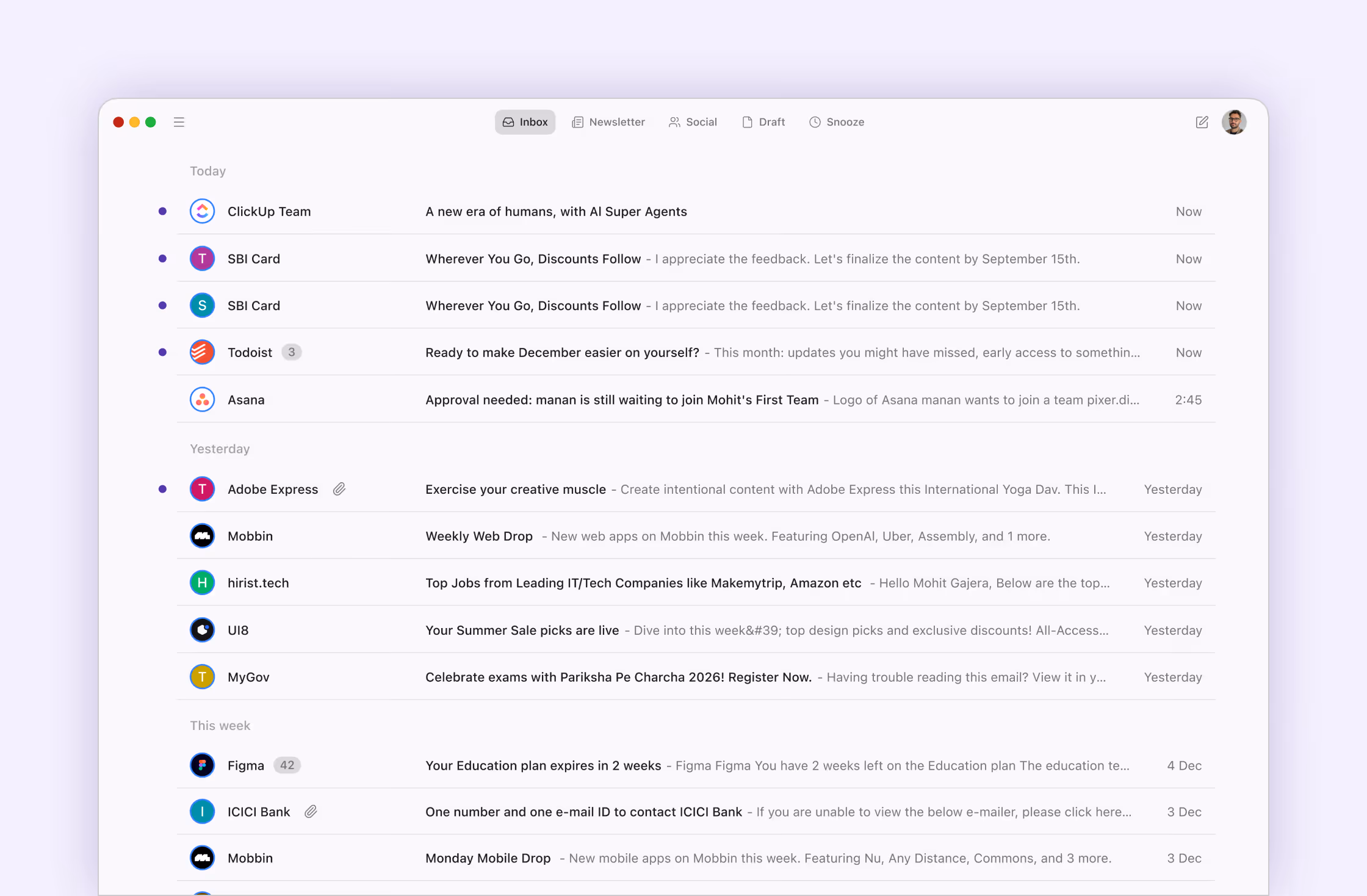
Task: Open 'One number and one e-mail ID' email
Action: click(x=583, y=812)
